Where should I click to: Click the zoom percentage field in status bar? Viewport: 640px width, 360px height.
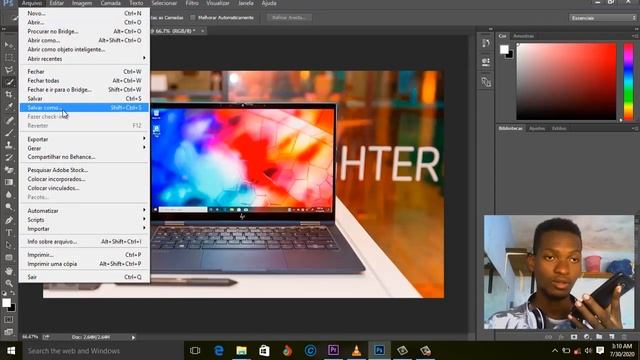31,337
